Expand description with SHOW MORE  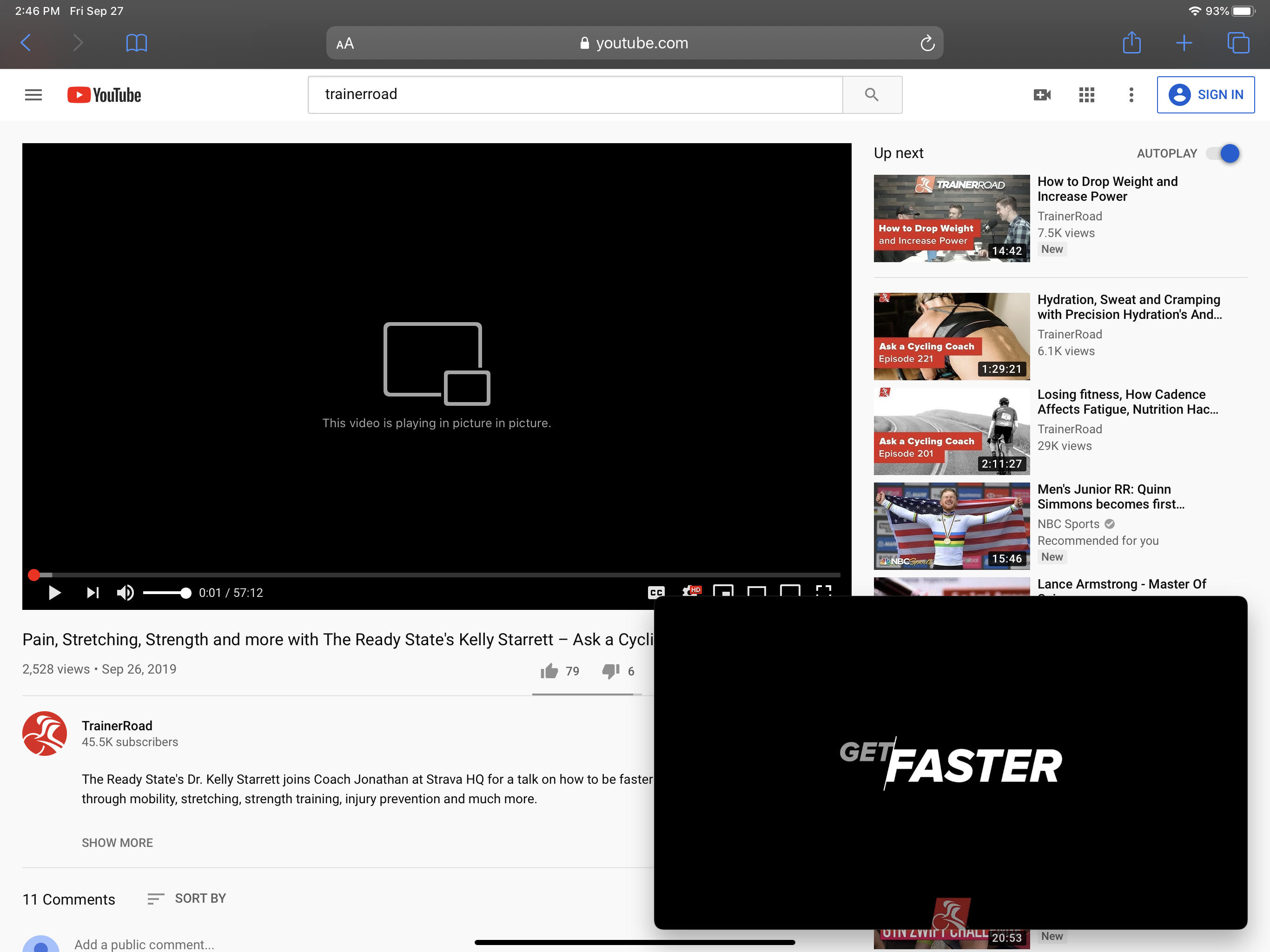point(117,842)
